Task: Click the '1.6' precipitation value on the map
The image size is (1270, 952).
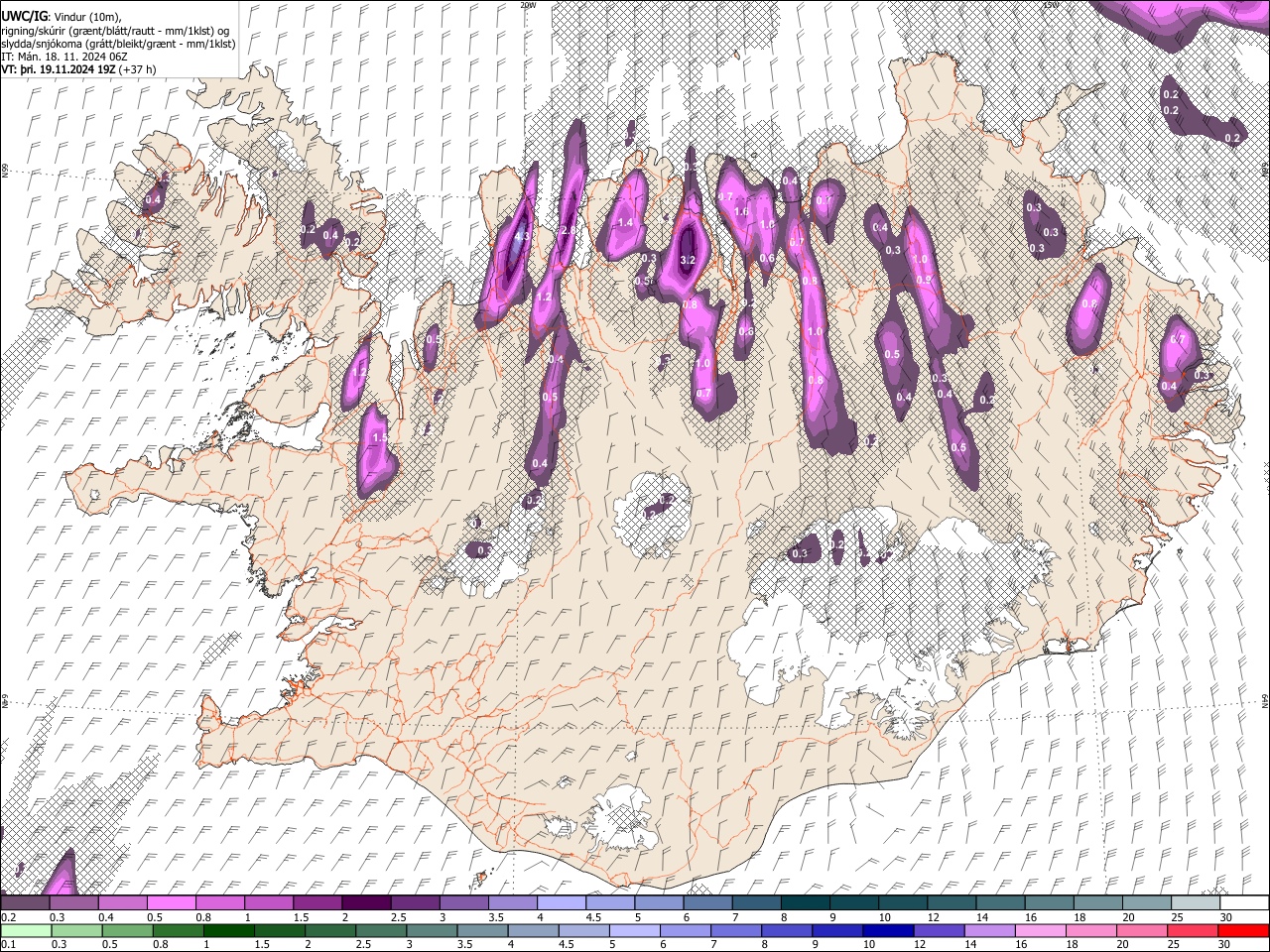Action: [x=741, y=211]
